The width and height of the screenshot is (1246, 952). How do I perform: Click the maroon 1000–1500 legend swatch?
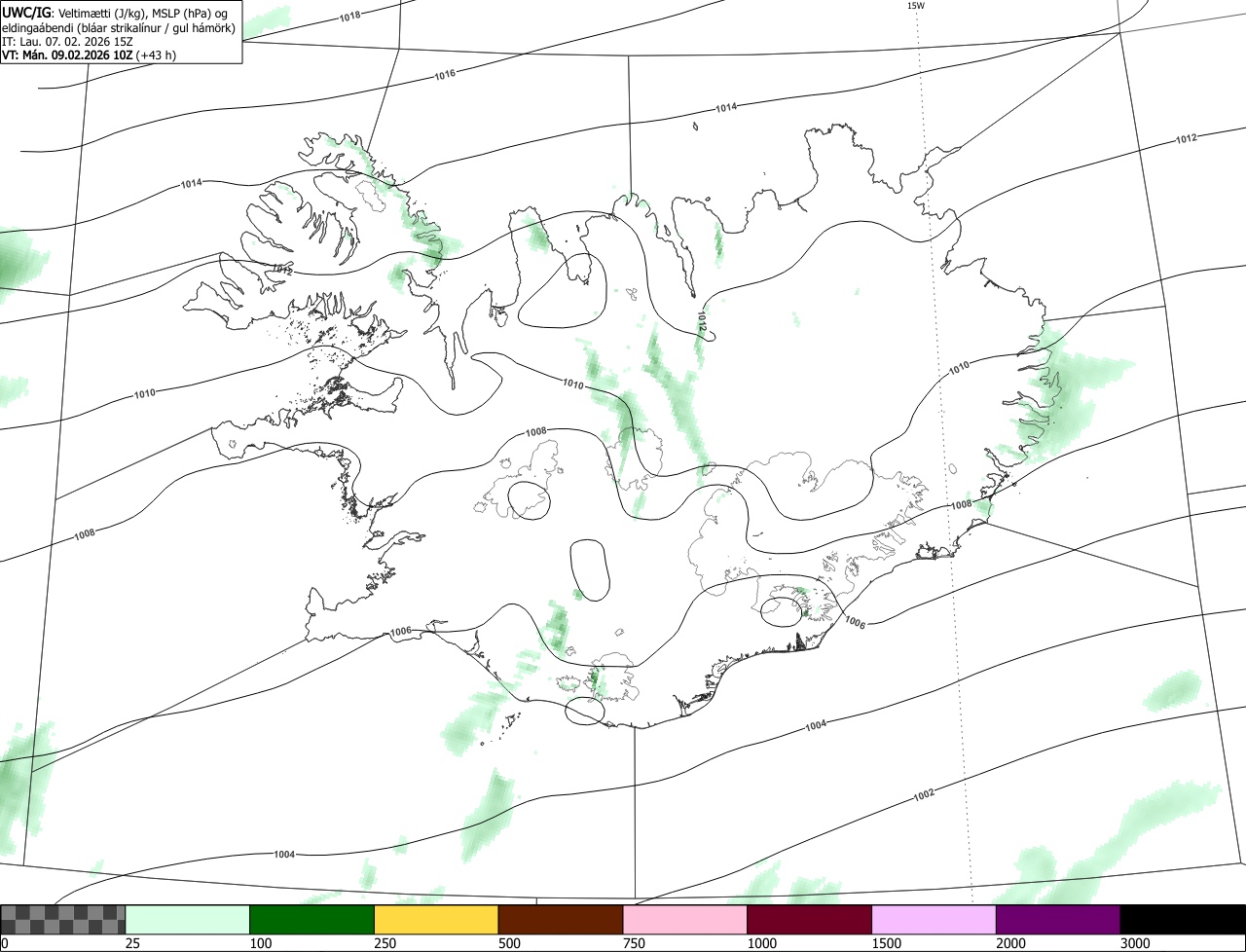click(x=810, y=919)
